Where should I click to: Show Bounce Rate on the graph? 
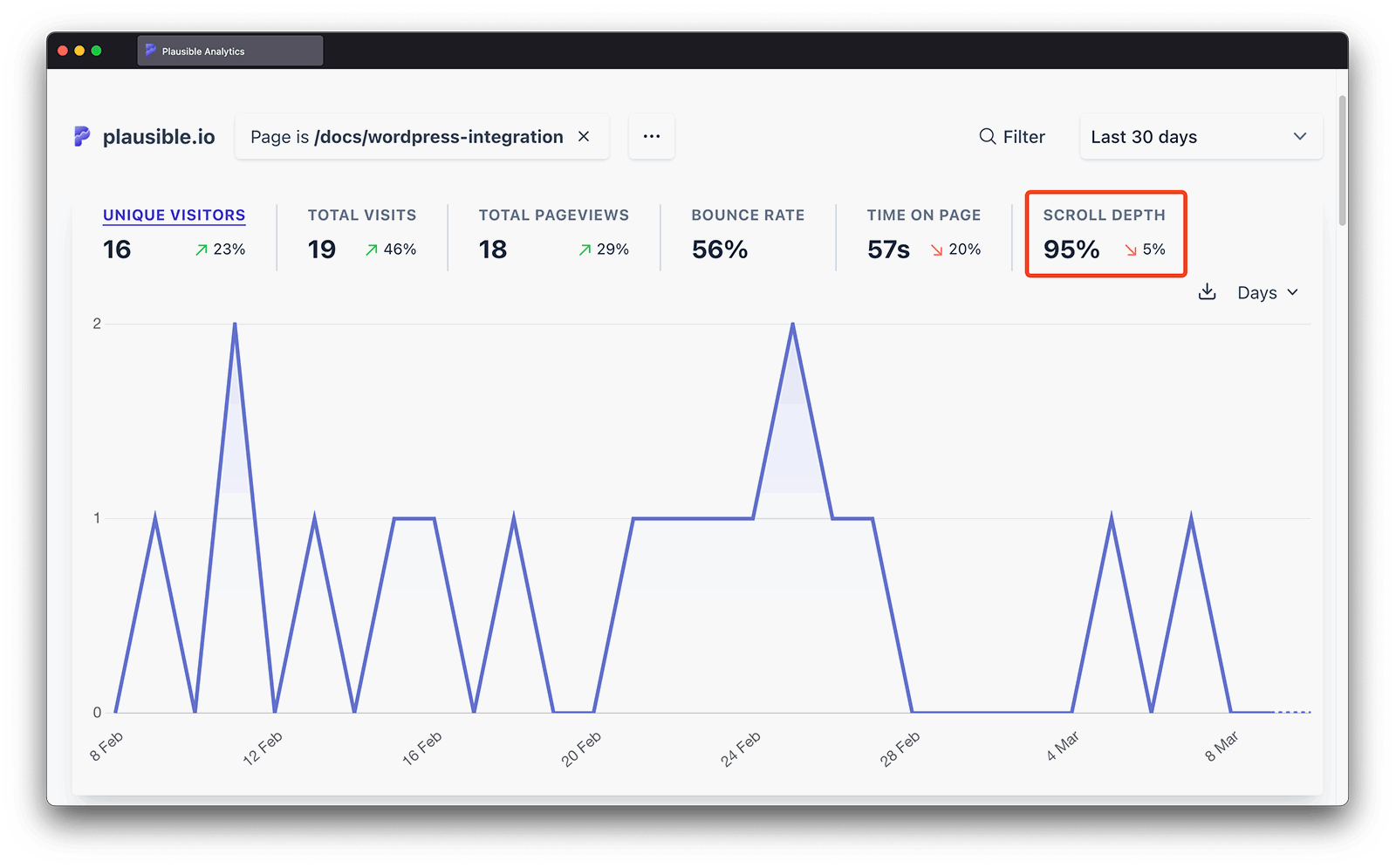pyautogui.click(x=748, y=215)
